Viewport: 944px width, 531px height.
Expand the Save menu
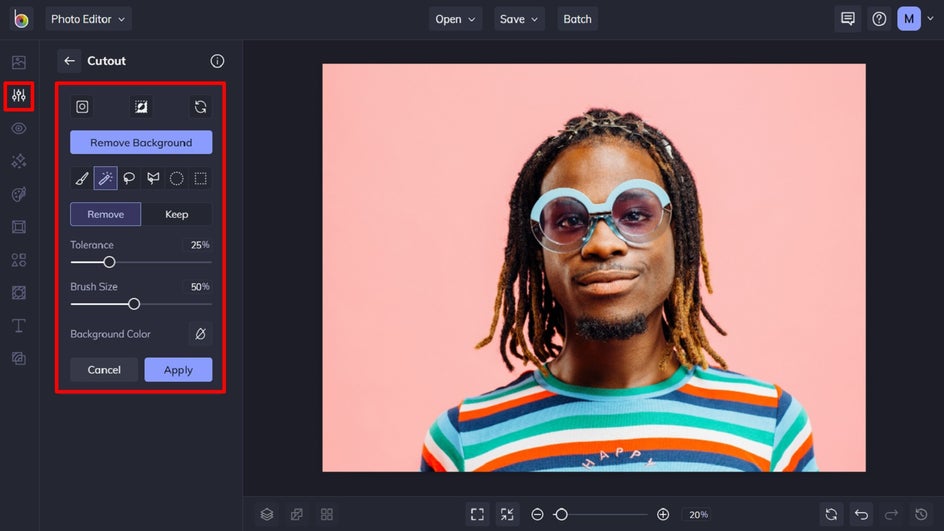point(519,19)
